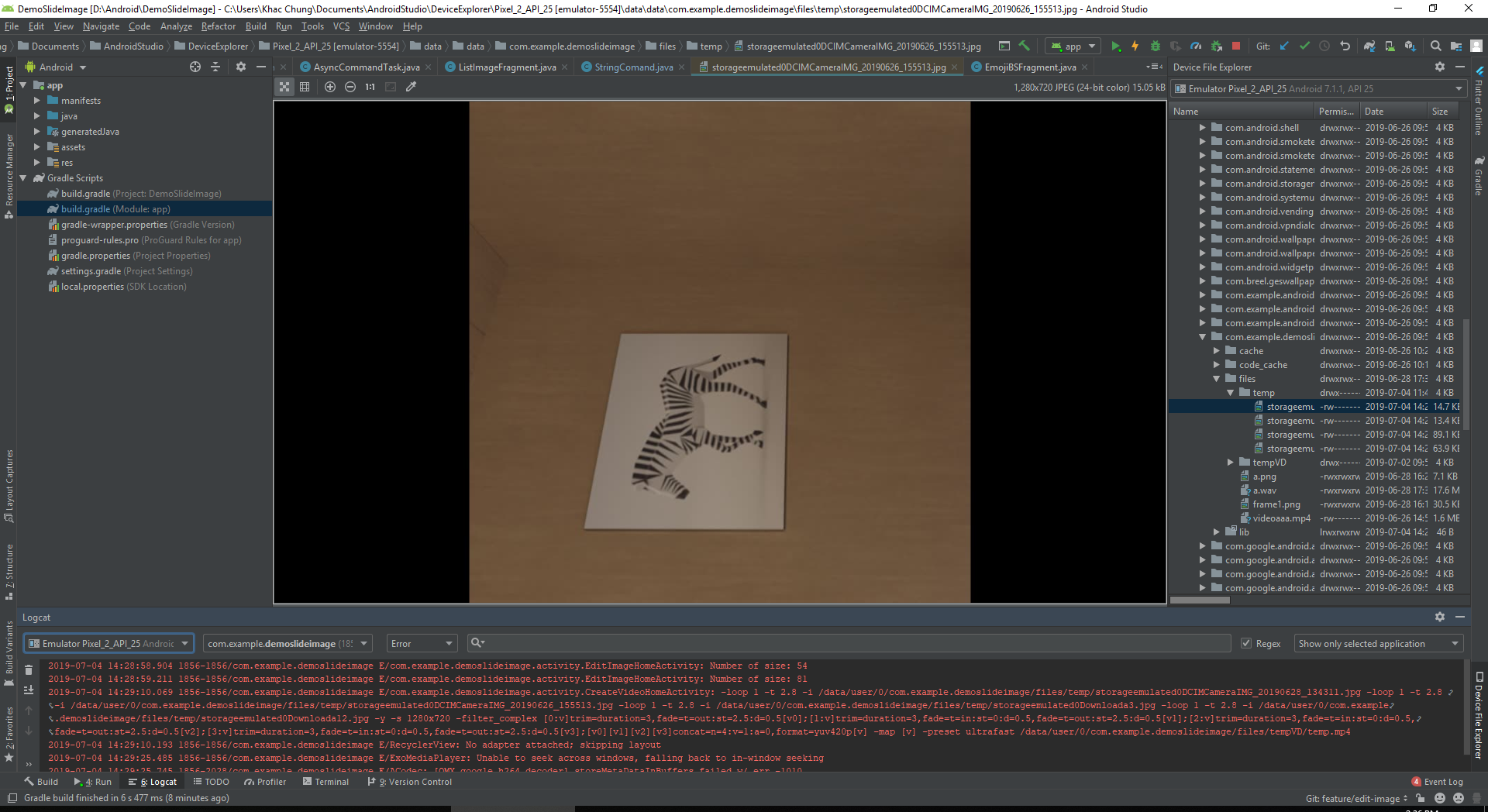Open the Error log level dropdown
Screen dimensions: 1488x812
[x=422, y=643]
